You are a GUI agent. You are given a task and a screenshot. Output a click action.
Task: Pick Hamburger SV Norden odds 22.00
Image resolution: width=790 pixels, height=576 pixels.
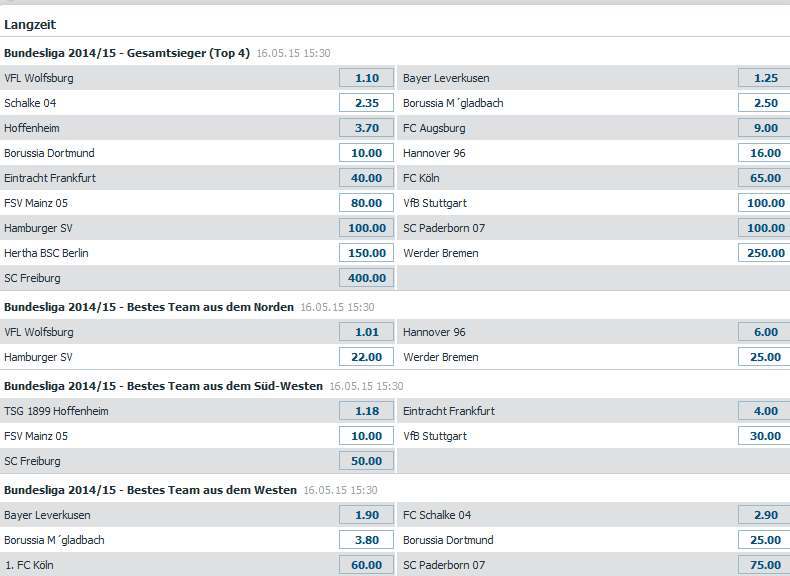(x=366, y=357)
